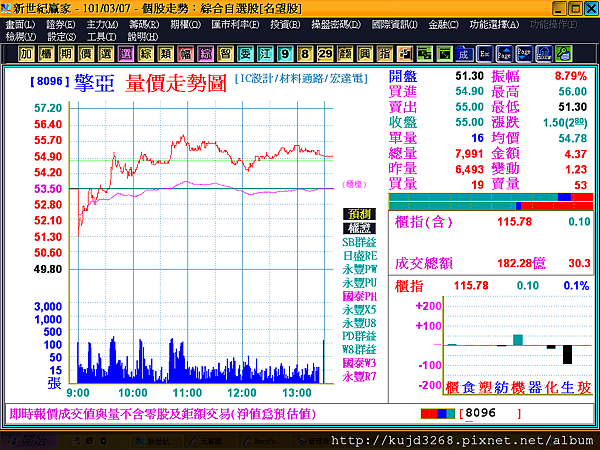Select the 永豐R7 warrant link
The height and width of the screenshot is (450, 600).
[x=359, y=377]
